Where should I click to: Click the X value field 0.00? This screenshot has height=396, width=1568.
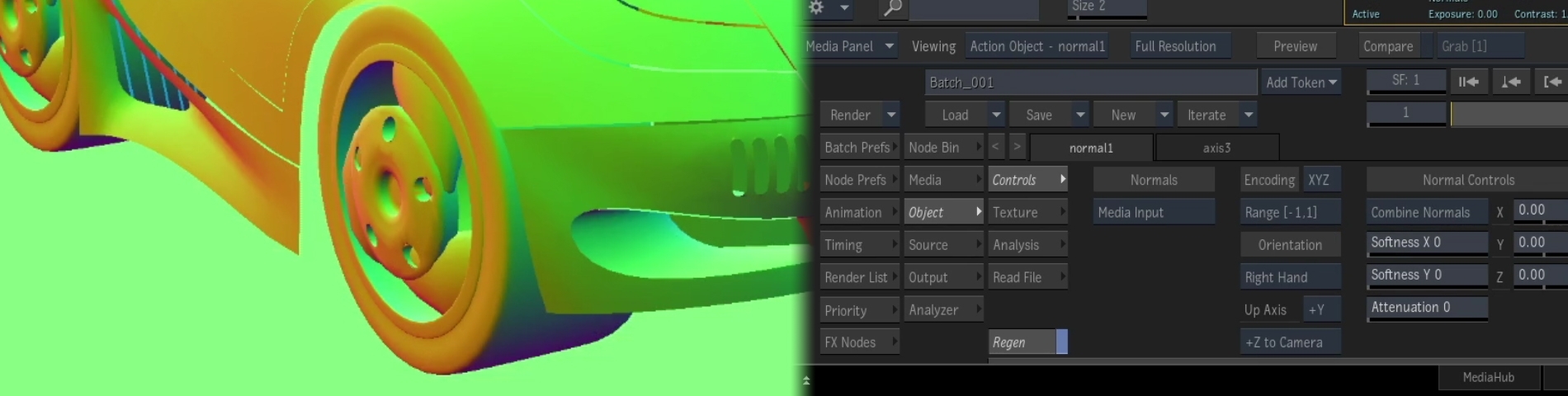coord(1541,210)
